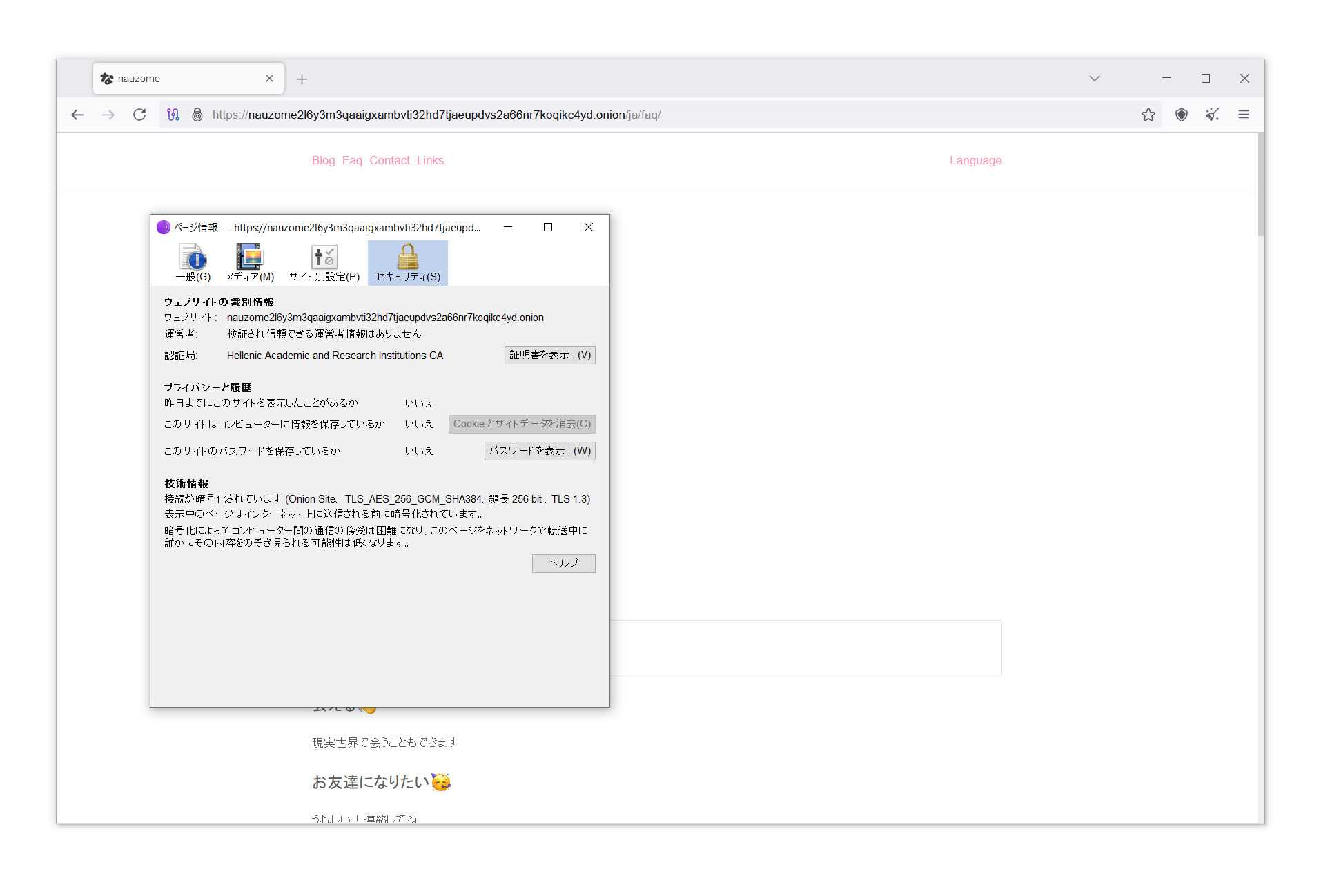1330x896 pixels.
Task: Click 現実世界で会うこともできます text
Action: [385, 742]
